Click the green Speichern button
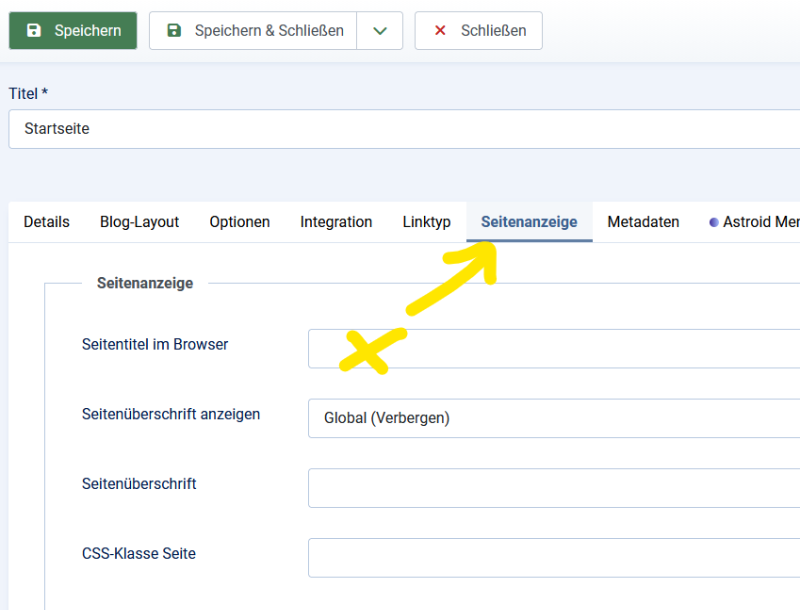The width and height of the screenshot is (800, 610). click(73, 31)
